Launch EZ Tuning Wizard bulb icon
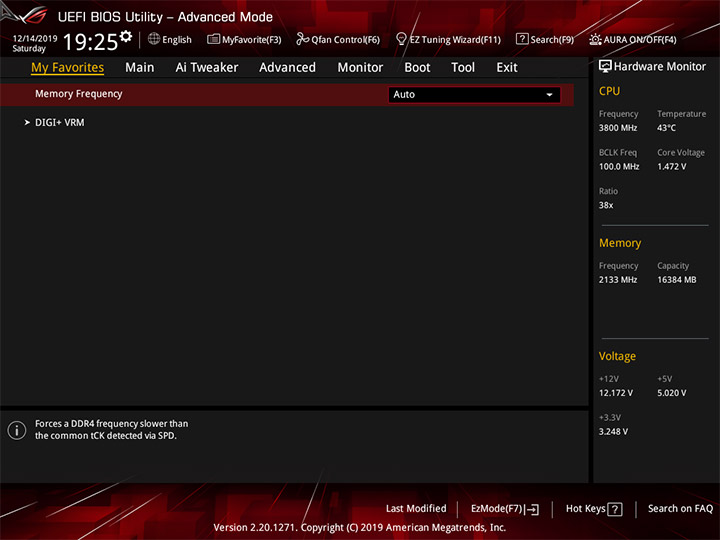This screenshot has height=540, width=720. pos(401,39)
